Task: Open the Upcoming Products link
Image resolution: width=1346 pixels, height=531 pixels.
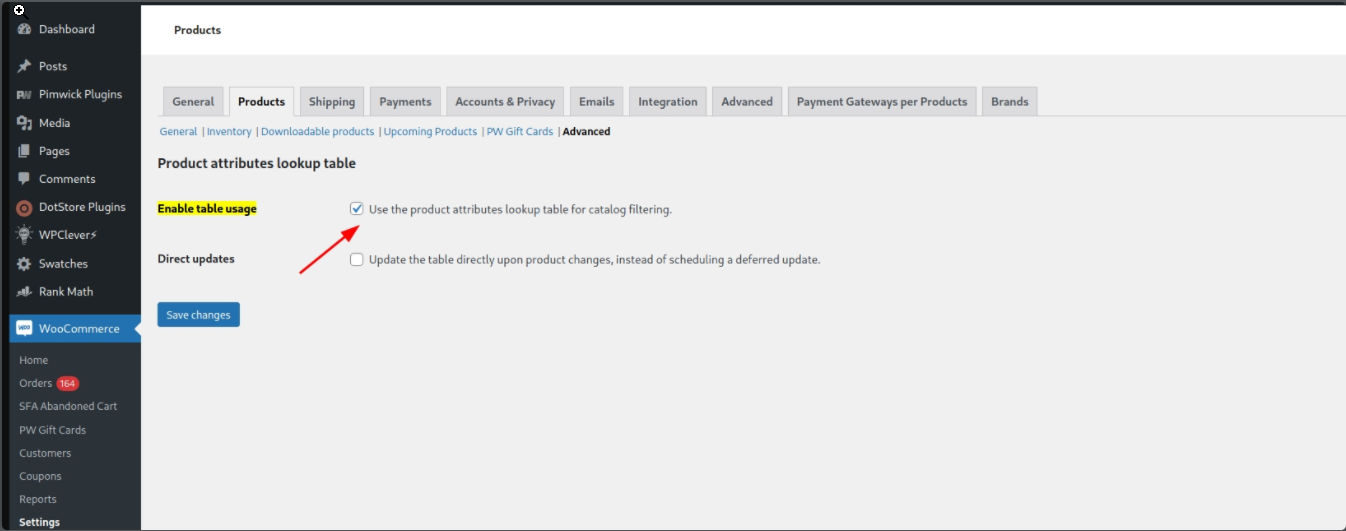Action: 430,131
